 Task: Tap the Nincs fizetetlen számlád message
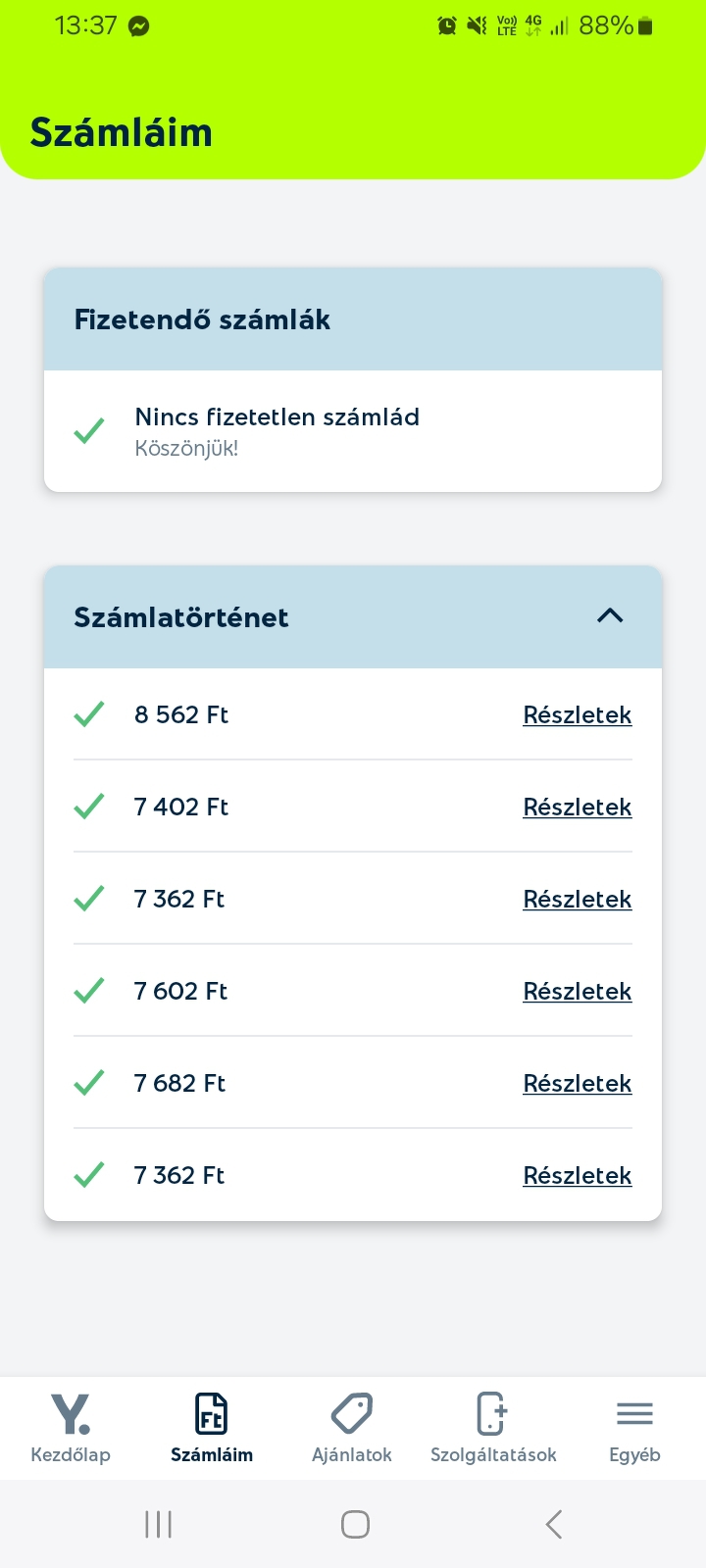(277, 417)
